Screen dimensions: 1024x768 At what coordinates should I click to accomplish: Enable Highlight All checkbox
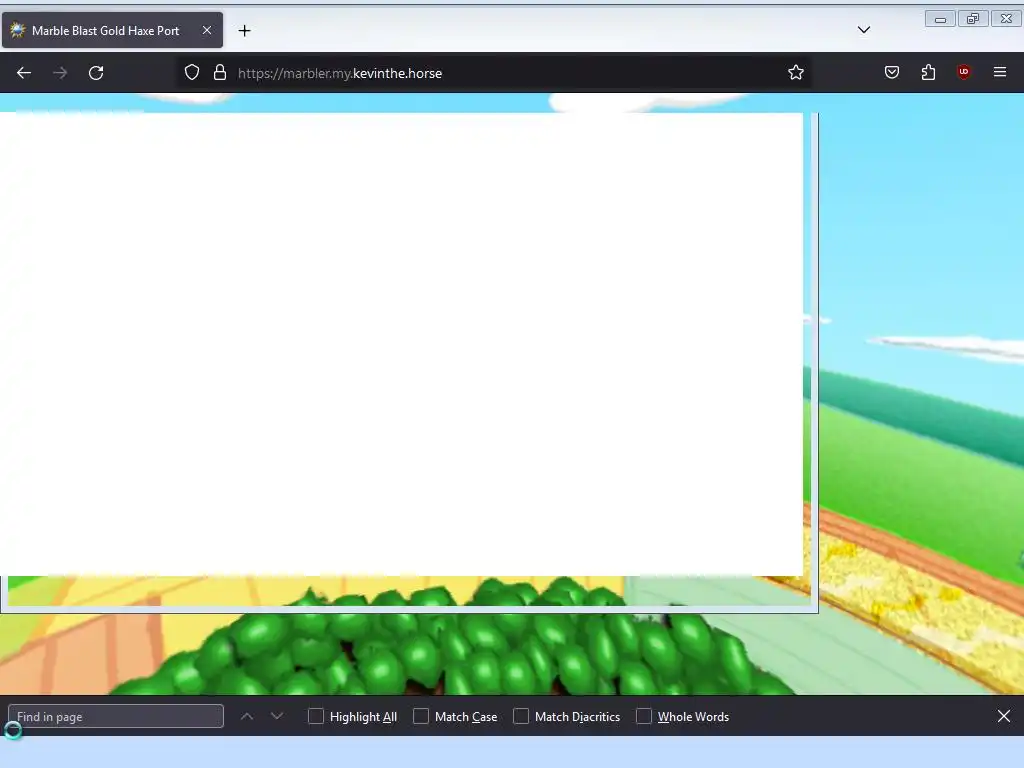point(316,716)
